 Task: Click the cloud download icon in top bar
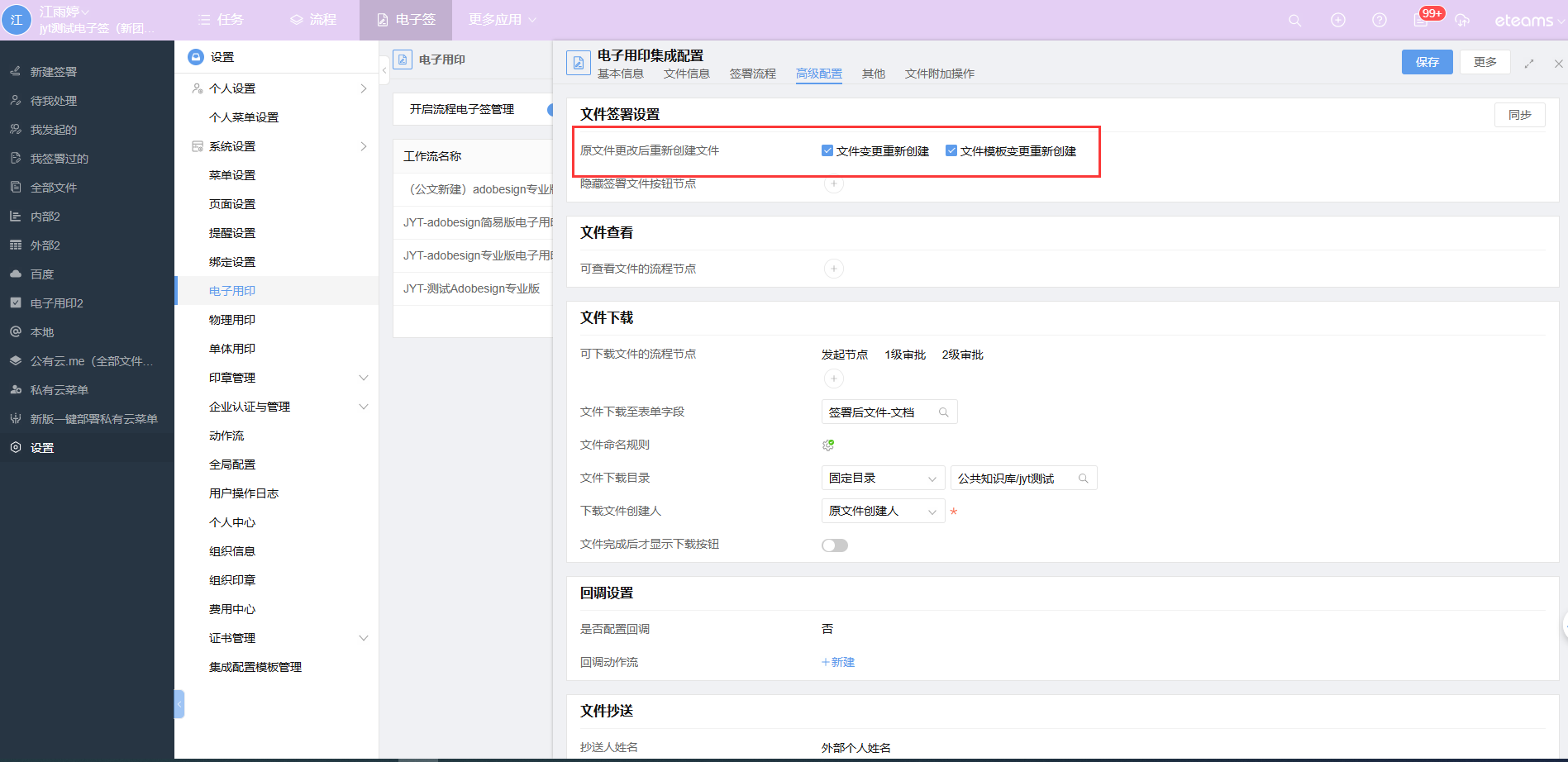(1462, 20)
